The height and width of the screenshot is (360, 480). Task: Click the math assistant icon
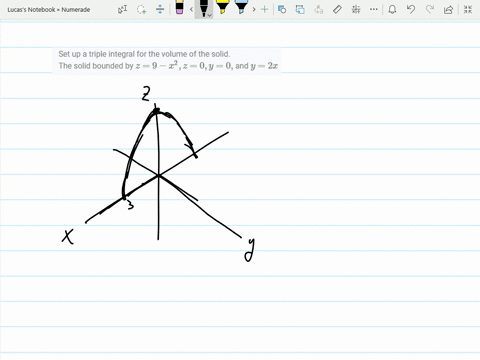(356, 9)
